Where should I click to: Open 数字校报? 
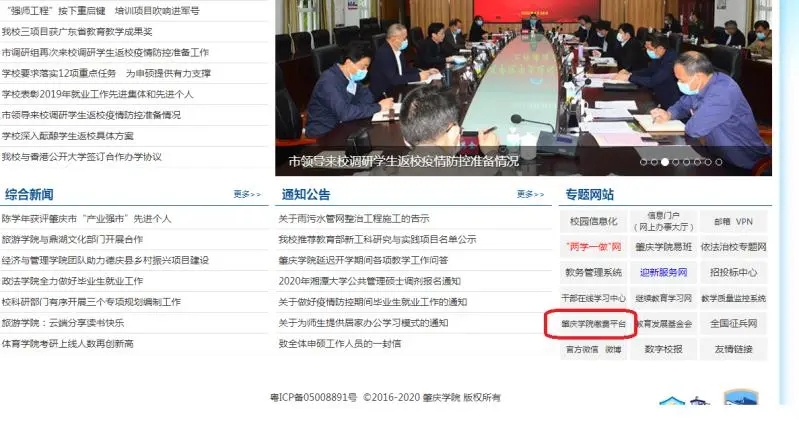[x=663, y=350]
